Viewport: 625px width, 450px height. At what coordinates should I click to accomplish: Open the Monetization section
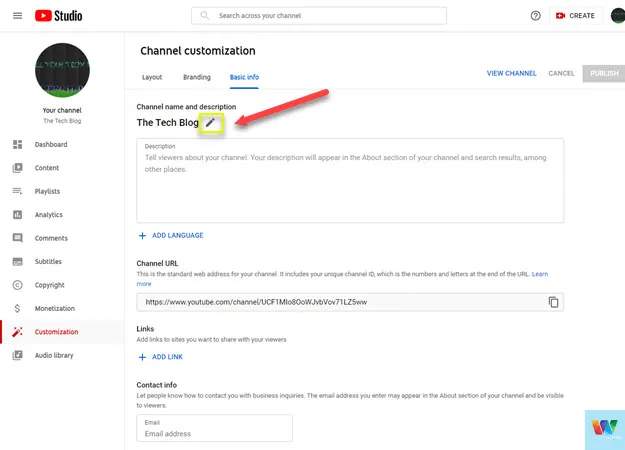[54, 308]
